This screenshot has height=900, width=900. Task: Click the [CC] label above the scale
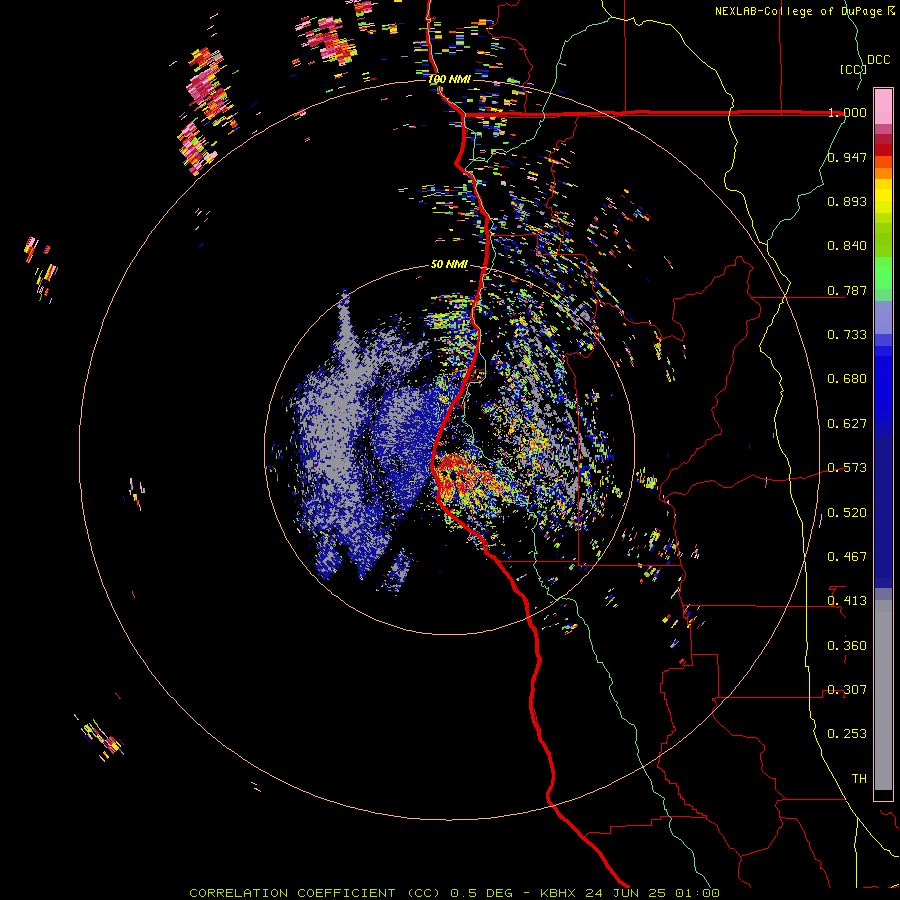pos(853,69)
